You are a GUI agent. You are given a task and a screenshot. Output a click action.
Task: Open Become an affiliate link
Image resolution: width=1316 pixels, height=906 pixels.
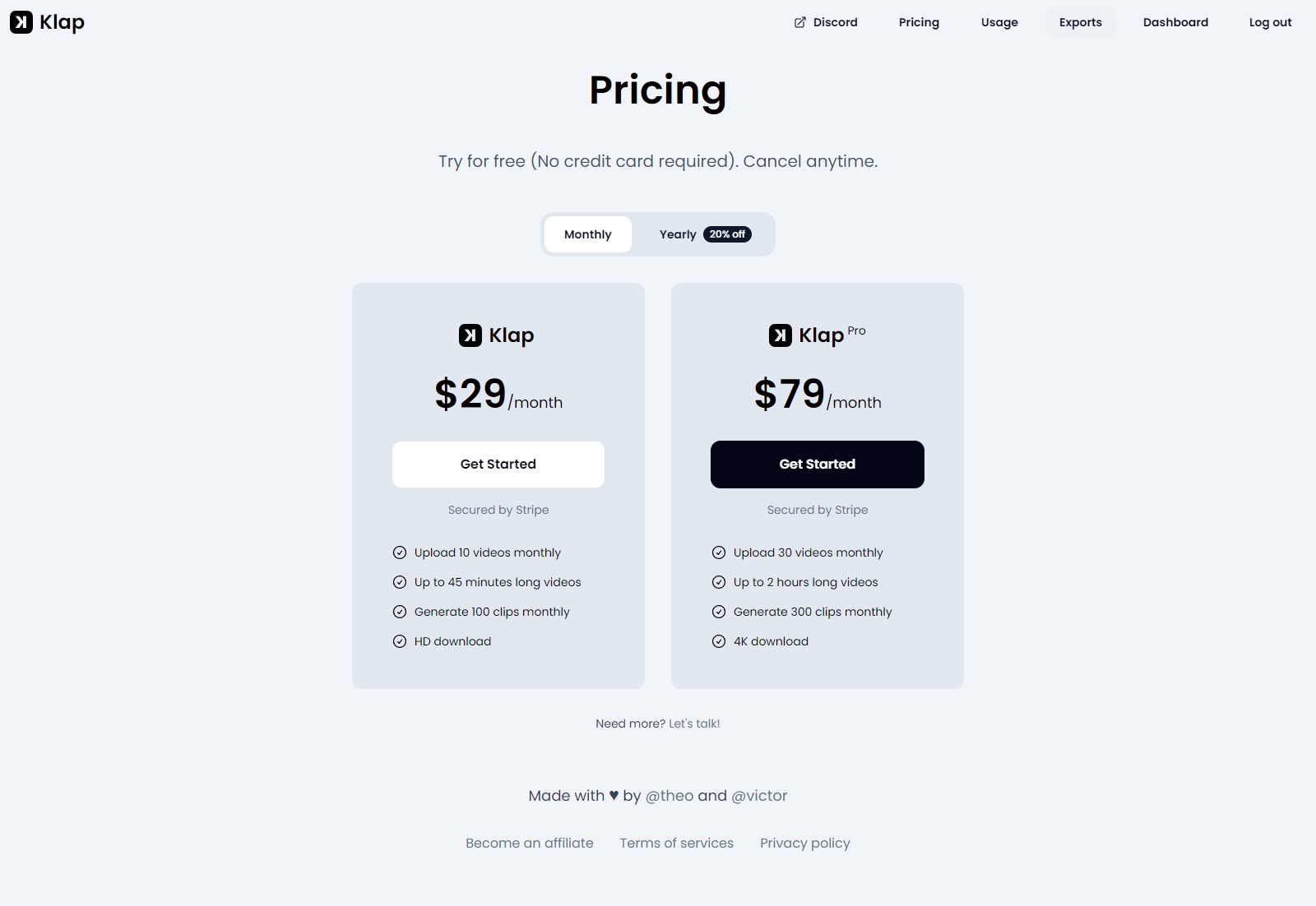[530, 843]
